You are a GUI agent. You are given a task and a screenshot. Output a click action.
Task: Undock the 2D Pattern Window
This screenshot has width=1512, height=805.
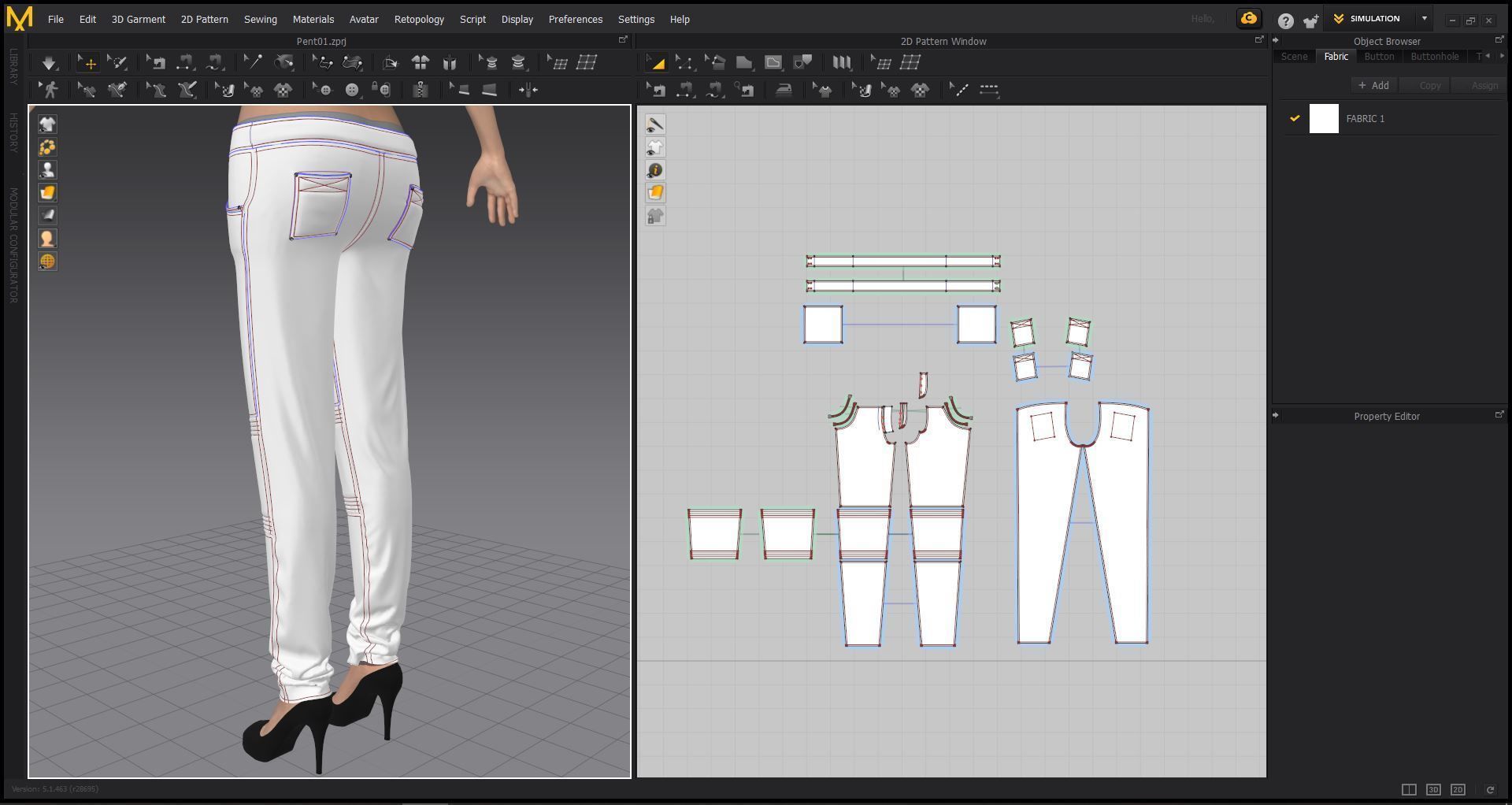[1258, 40]
